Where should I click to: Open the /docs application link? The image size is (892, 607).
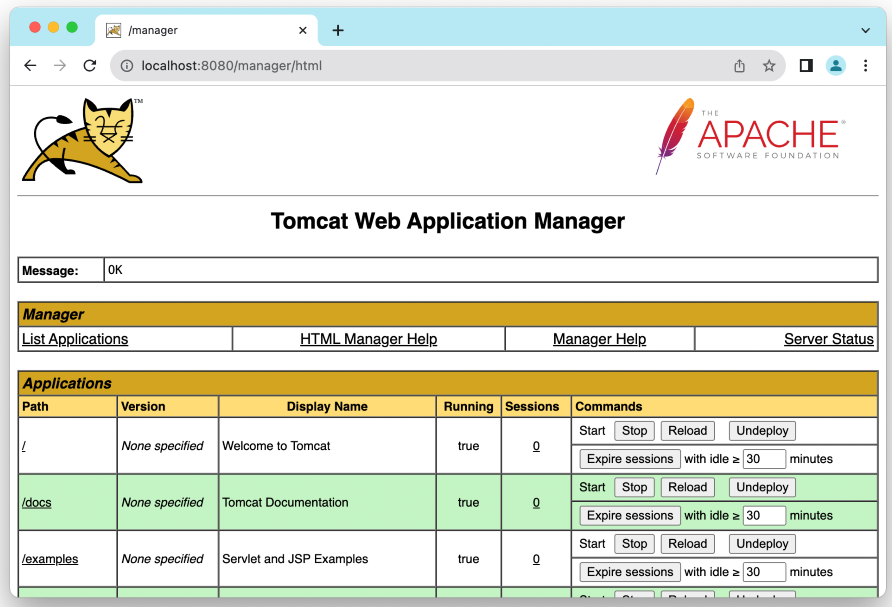coord(37,503)
